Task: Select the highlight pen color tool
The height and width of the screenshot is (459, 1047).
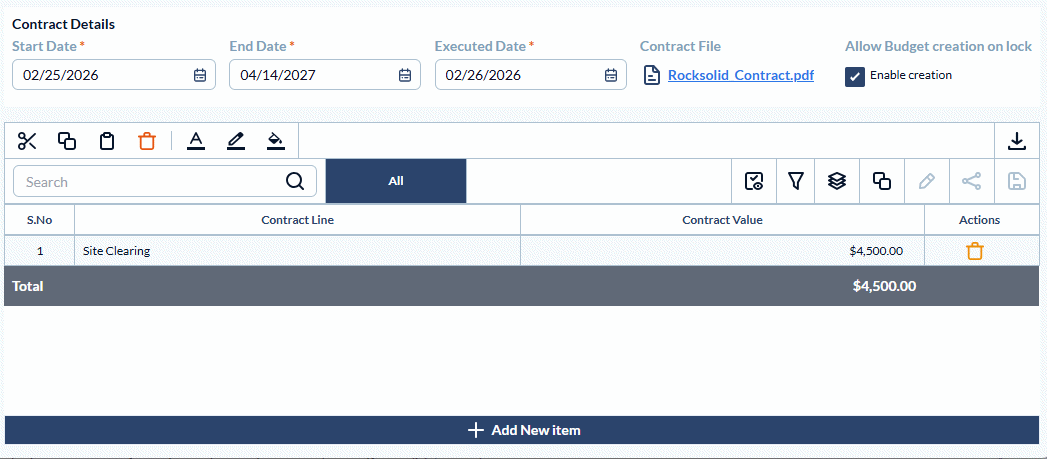Action: (236, 141)
